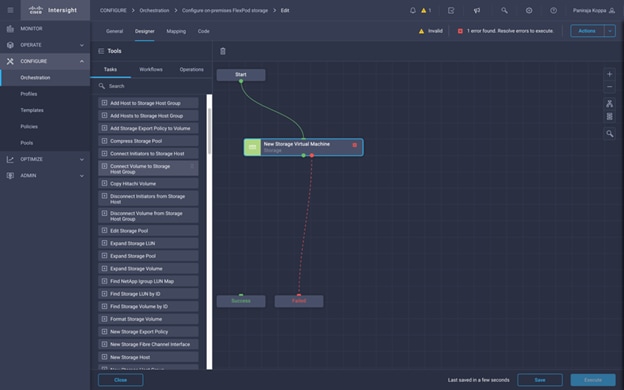Click plus icon on Format Storage Volume task
Image resolution: width=624 pixels, height=390 pixels.
(104, 319)
